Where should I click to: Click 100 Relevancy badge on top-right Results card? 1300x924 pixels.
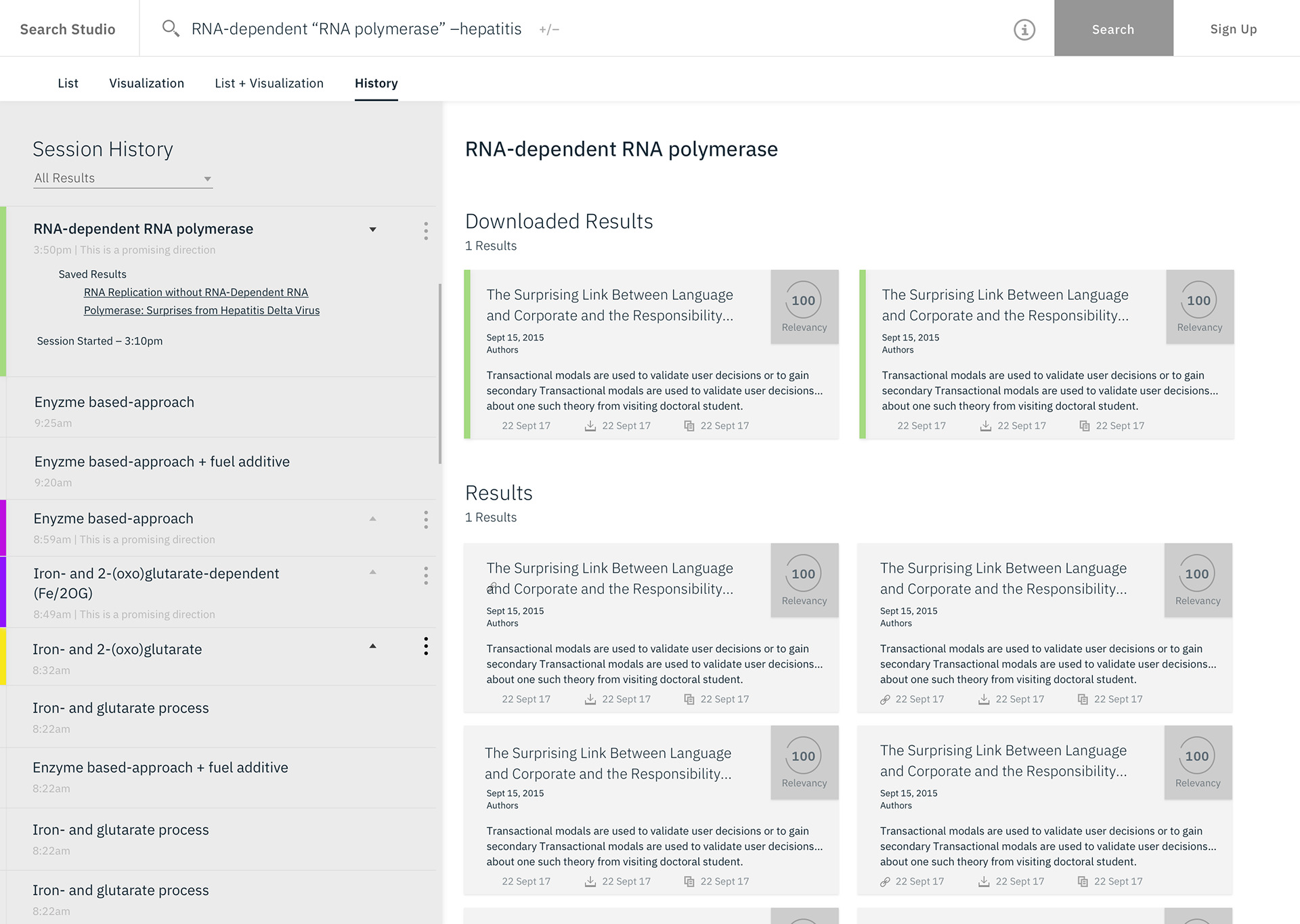coord(1198,580)
